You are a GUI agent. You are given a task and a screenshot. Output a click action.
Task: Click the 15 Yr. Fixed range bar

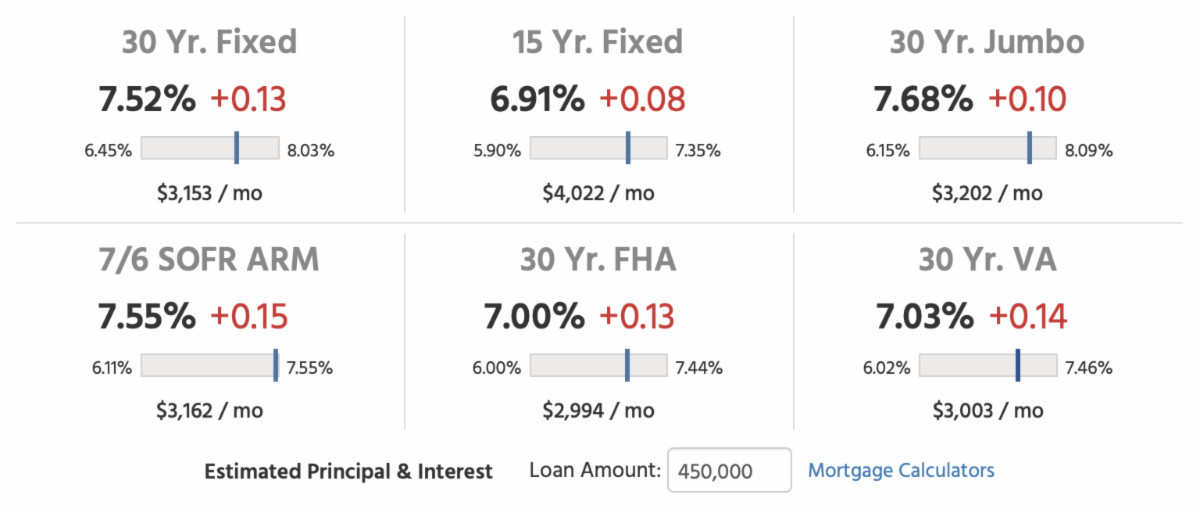coord(598,149)
